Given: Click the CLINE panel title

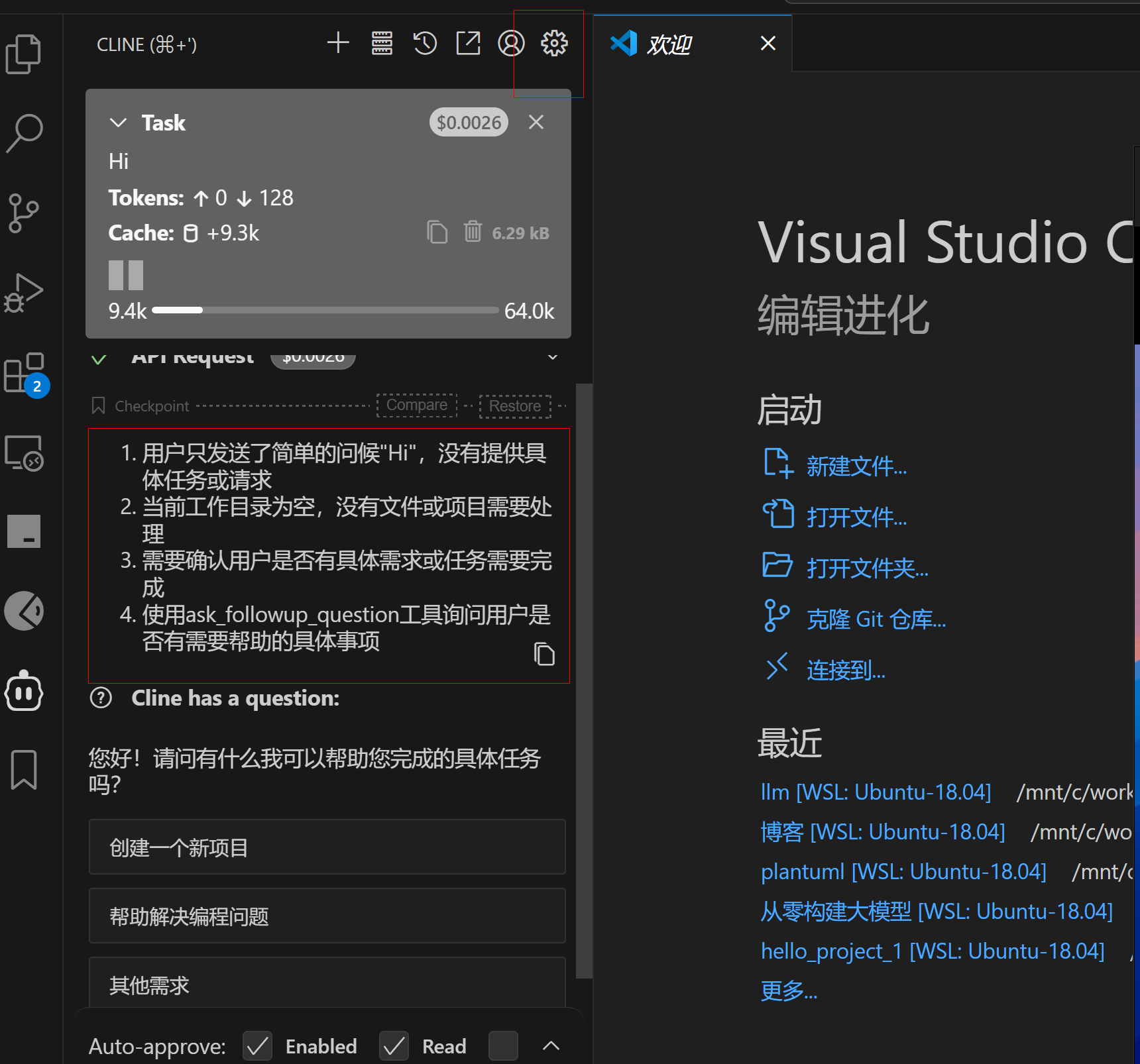Looking at the screenshot, I should pyautogui.click(x=147, y=44).
